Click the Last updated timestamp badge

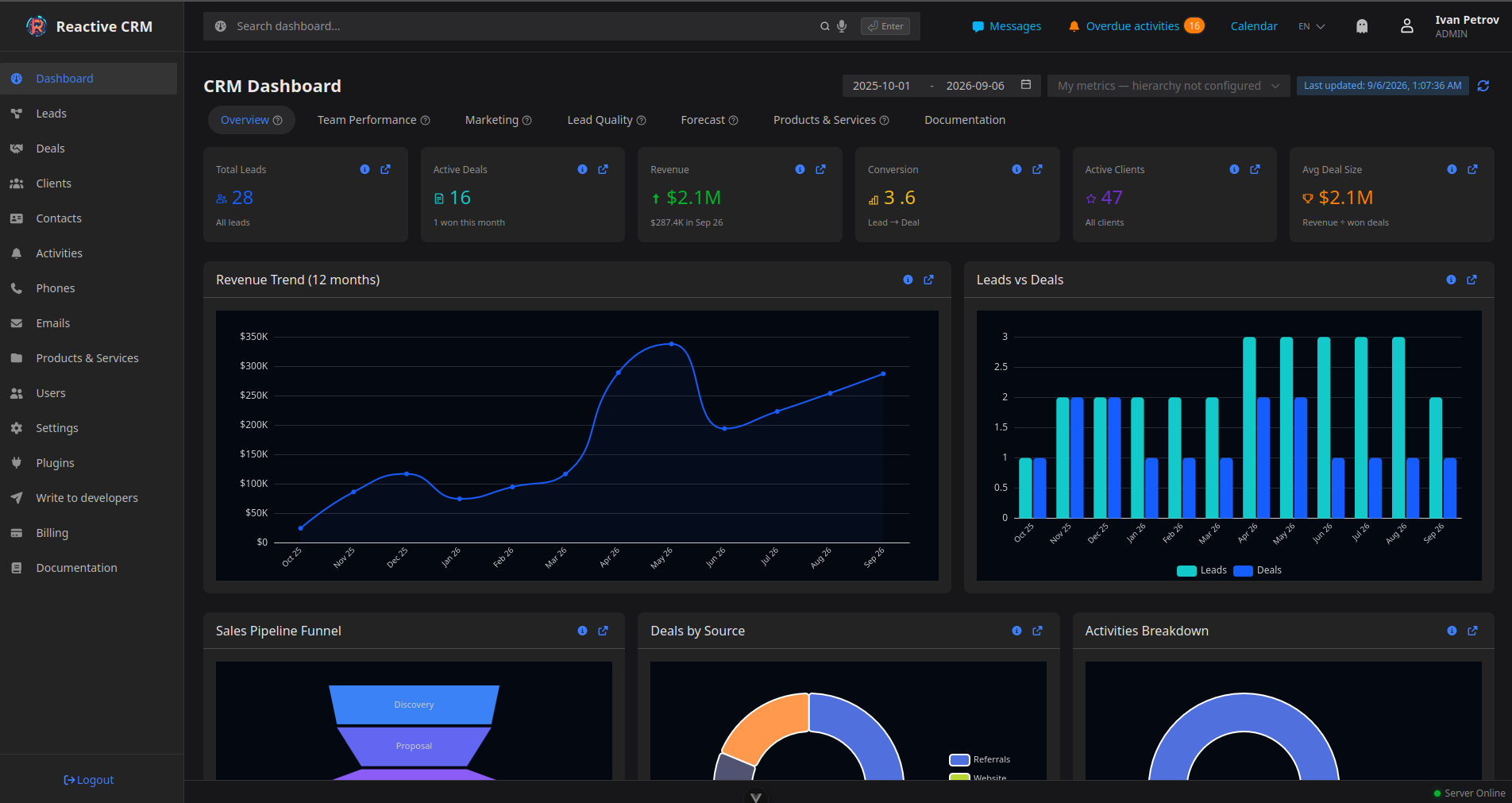pos(1383,86)
